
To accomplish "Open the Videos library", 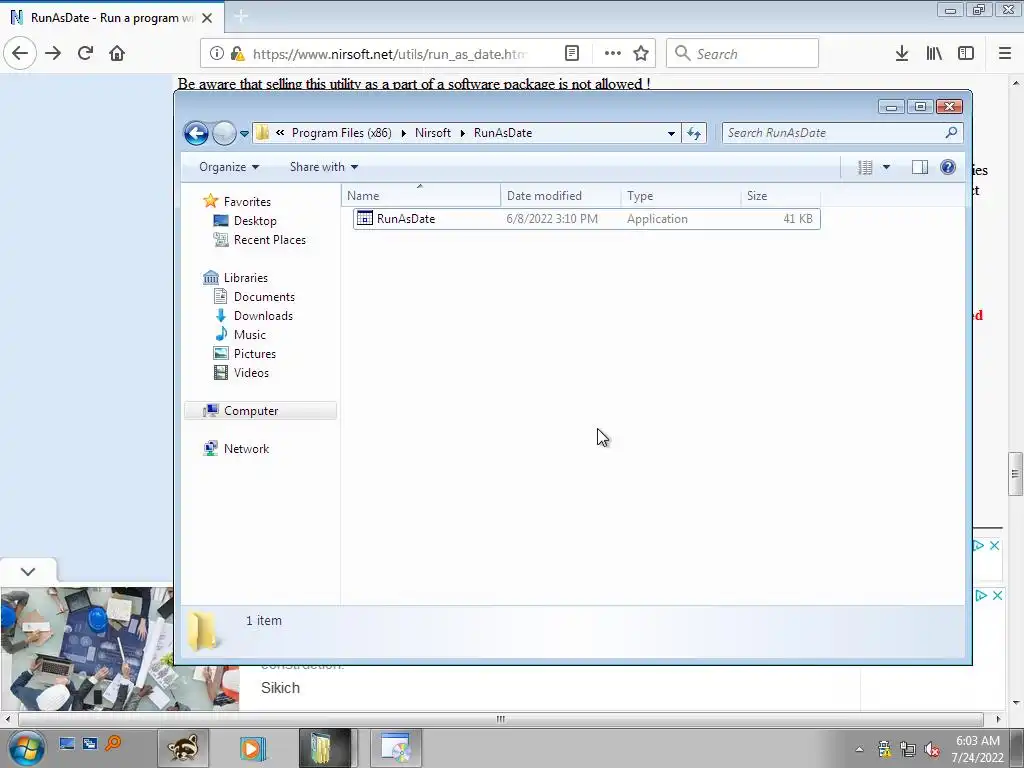I will tap(251, 372).
